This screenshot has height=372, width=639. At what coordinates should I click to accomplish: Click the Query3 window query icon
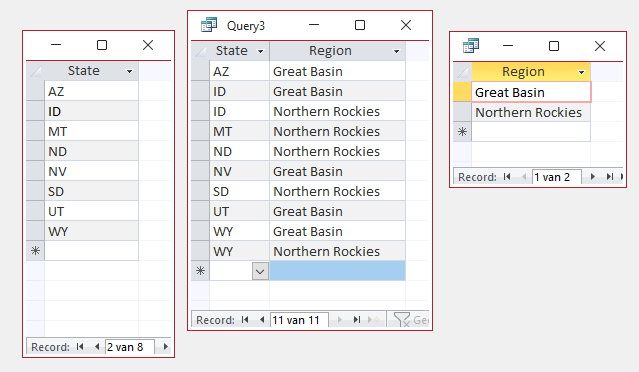[x=209, y=25]
